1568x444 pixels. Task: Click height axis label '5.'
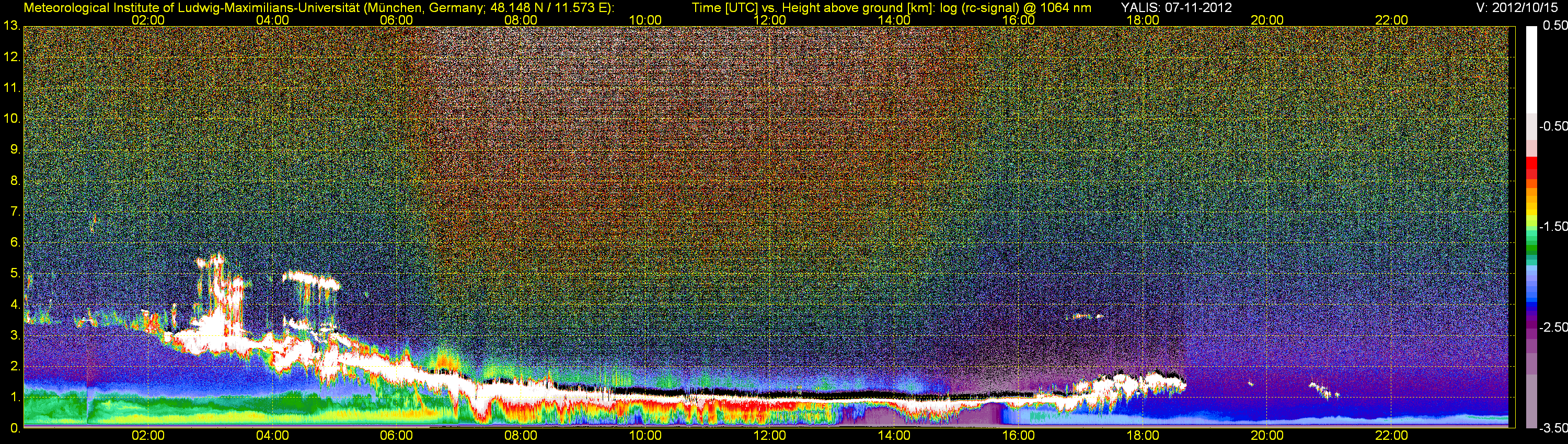click(x=15, y=274)
